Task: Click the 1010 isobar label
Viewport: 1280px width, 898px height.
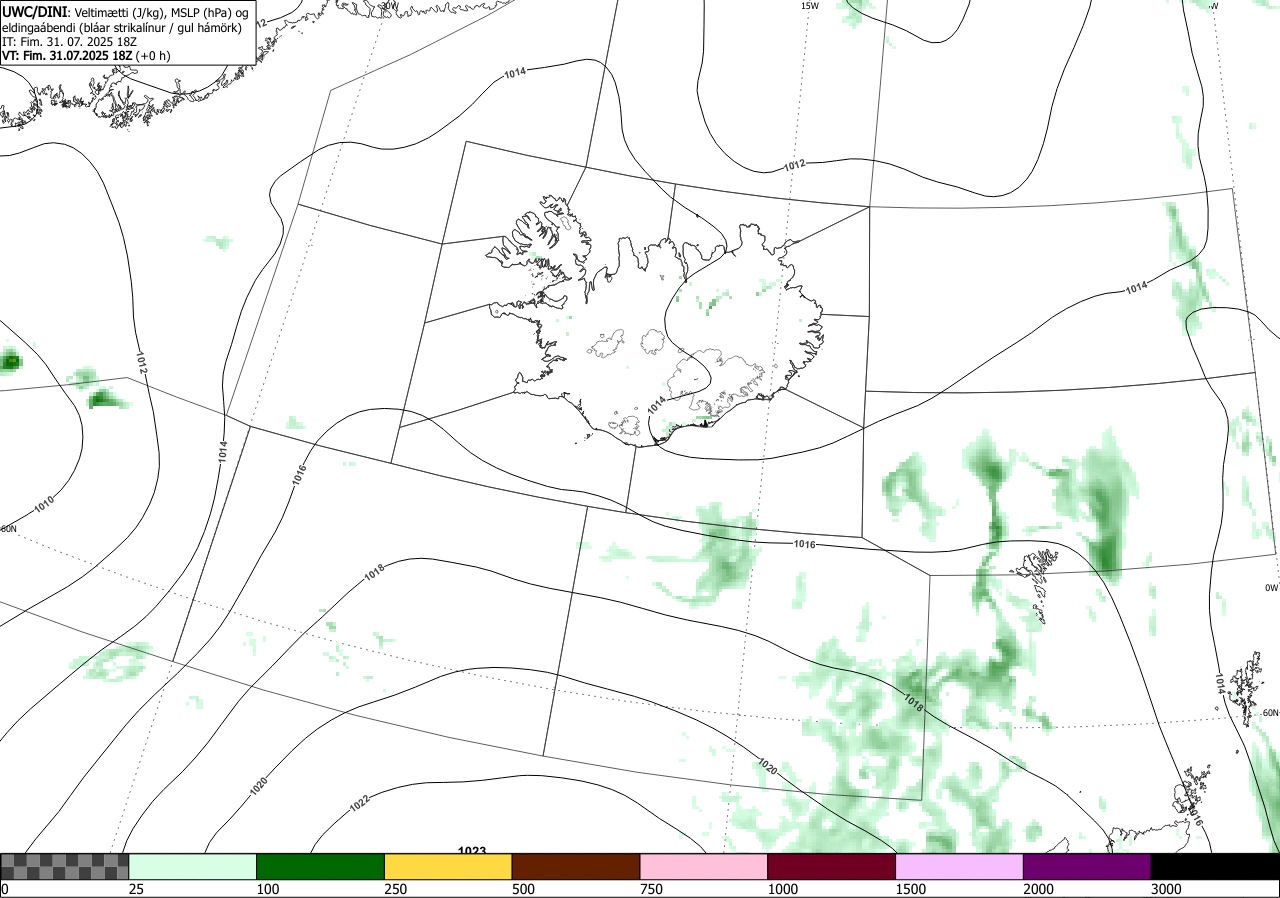Action: coord(44,504)
